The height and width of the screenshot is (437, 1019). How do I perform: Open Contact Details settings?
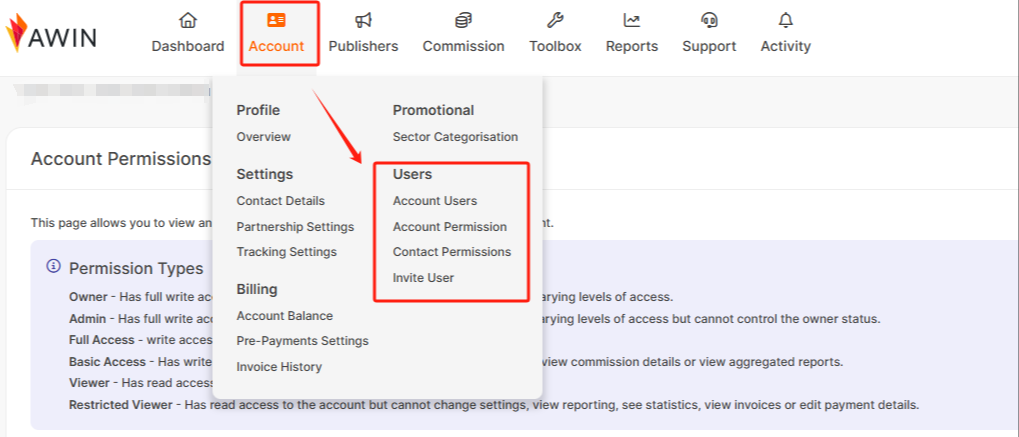pos(281,201)
